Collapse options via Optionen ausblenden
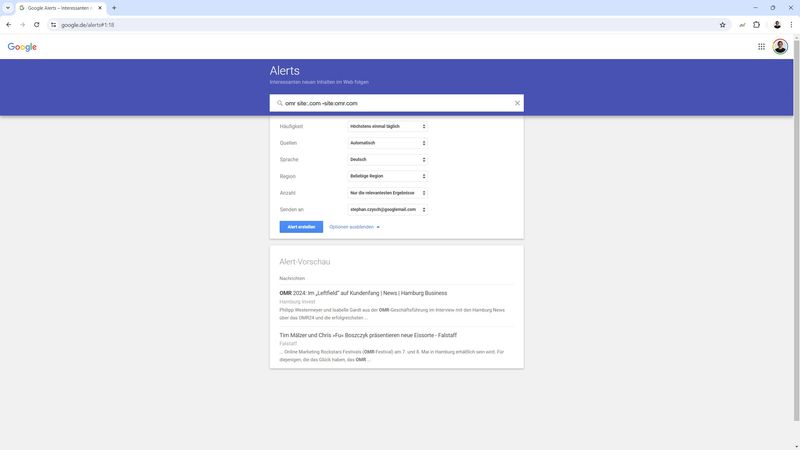This screenshot has width=800, height=450. [354, 227]
